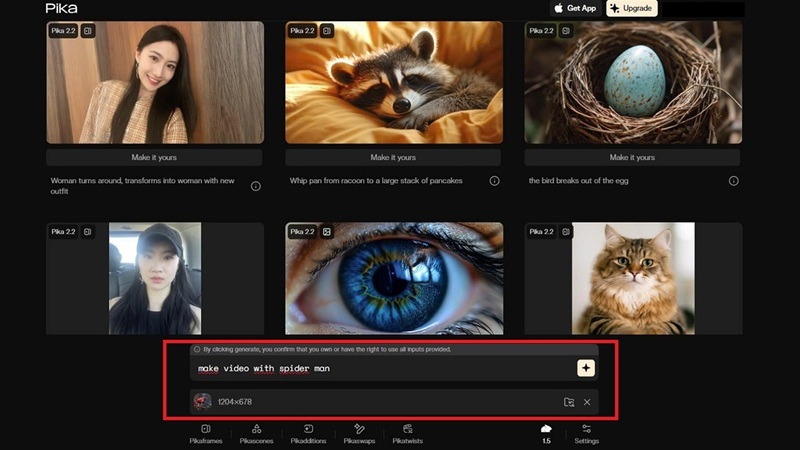
Task: Select the Pikaswaps tool
Action: (359, 433)
